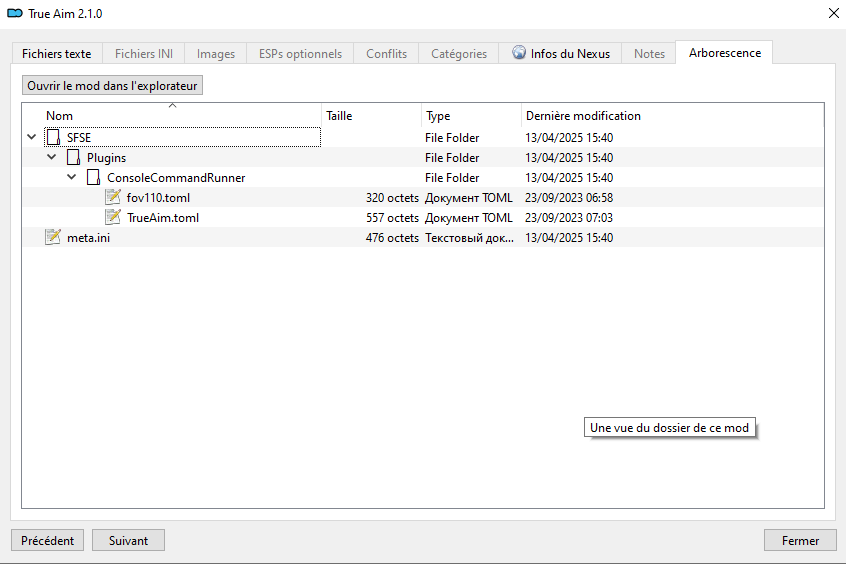This screenshot has width=846, height=564.
Task: Switch to the Notes tab
Action: (649, 53)
